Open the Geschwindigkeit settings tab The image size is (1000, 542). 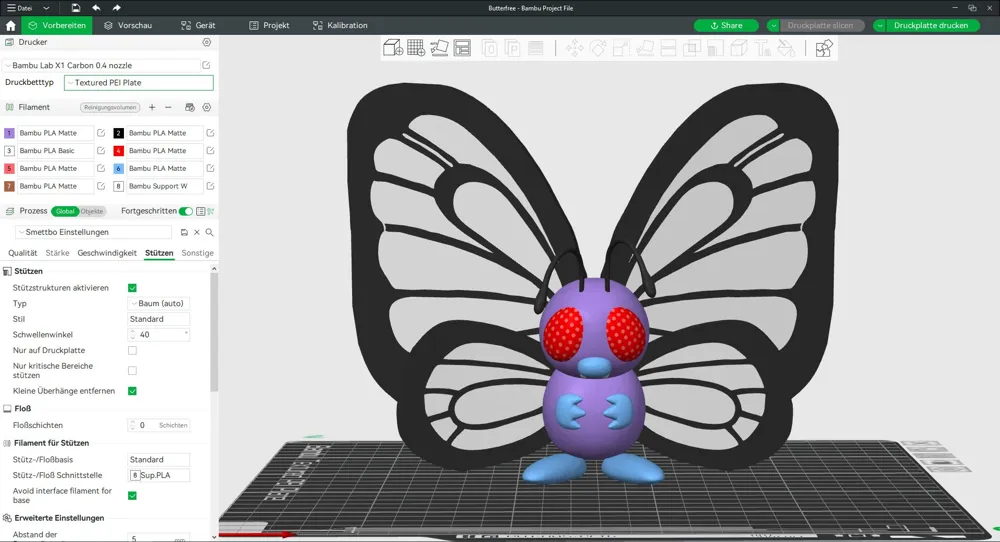(x=107, y=253)
